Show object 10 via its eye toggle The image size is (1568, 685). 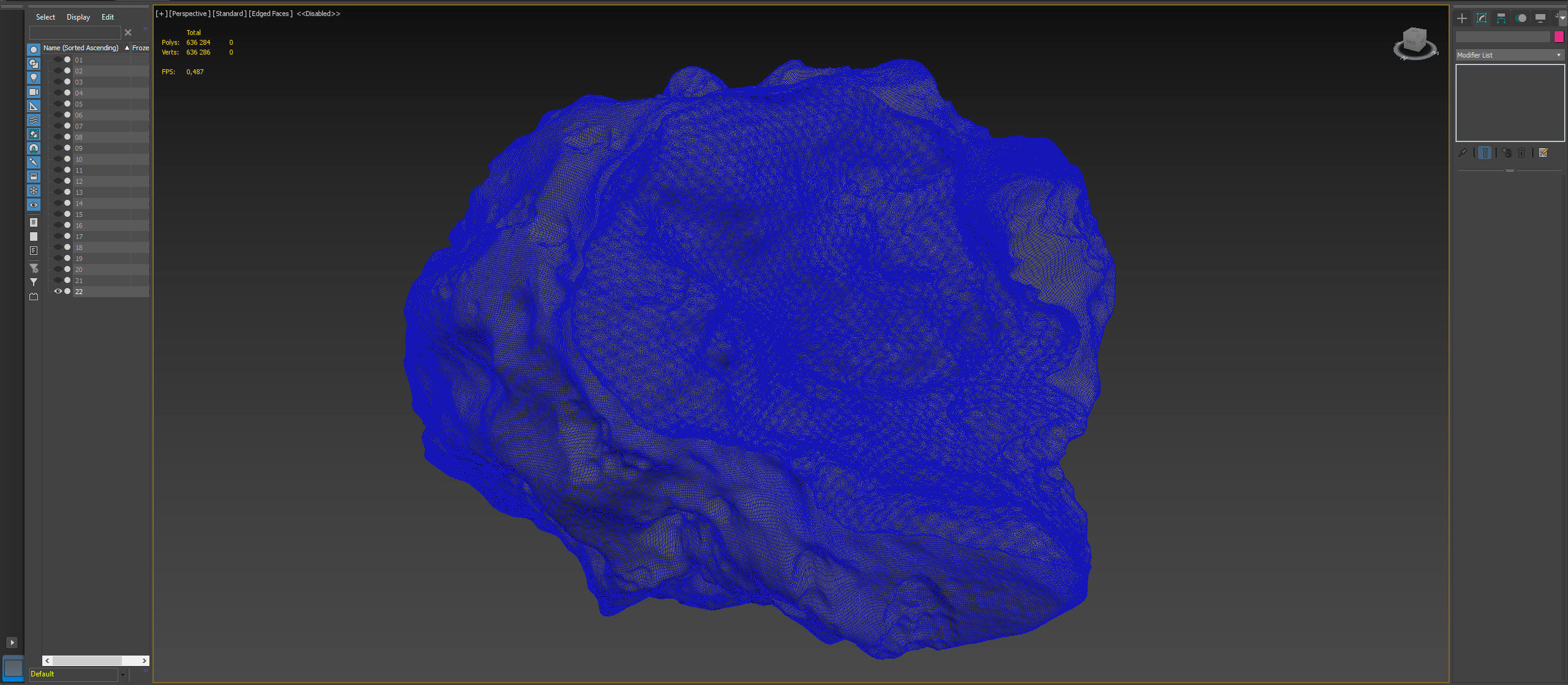58,159
